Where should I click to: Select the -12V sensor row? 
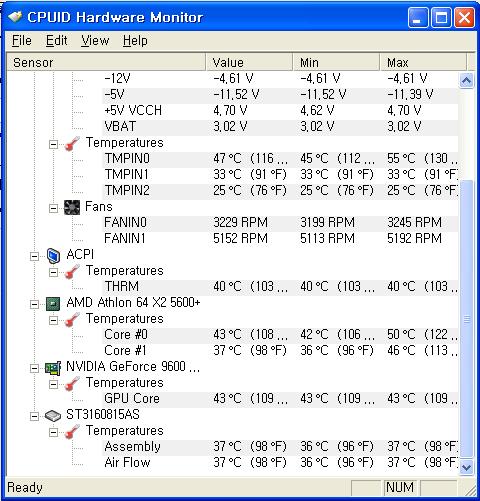(x=280, y=79)
